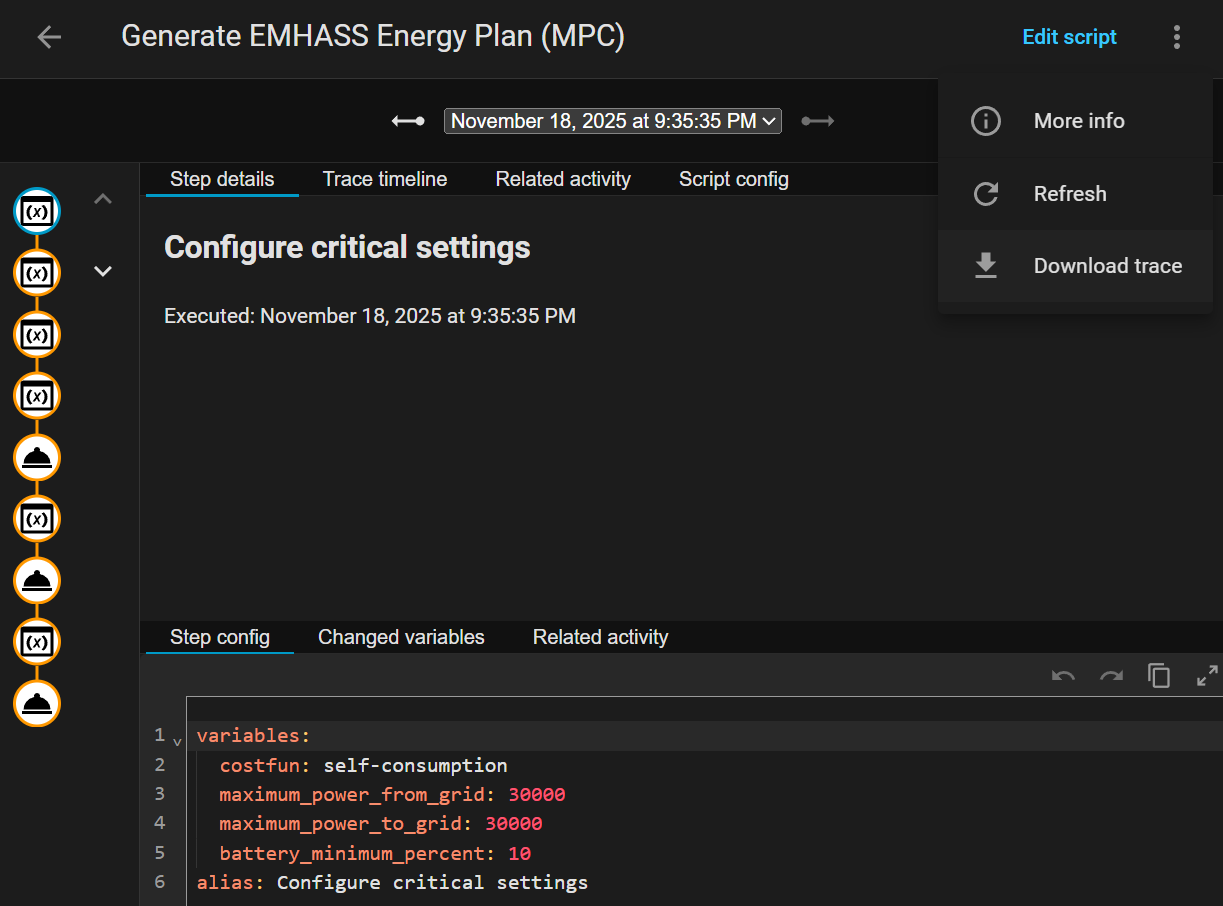Click the down chevron beside the graph

103,271
